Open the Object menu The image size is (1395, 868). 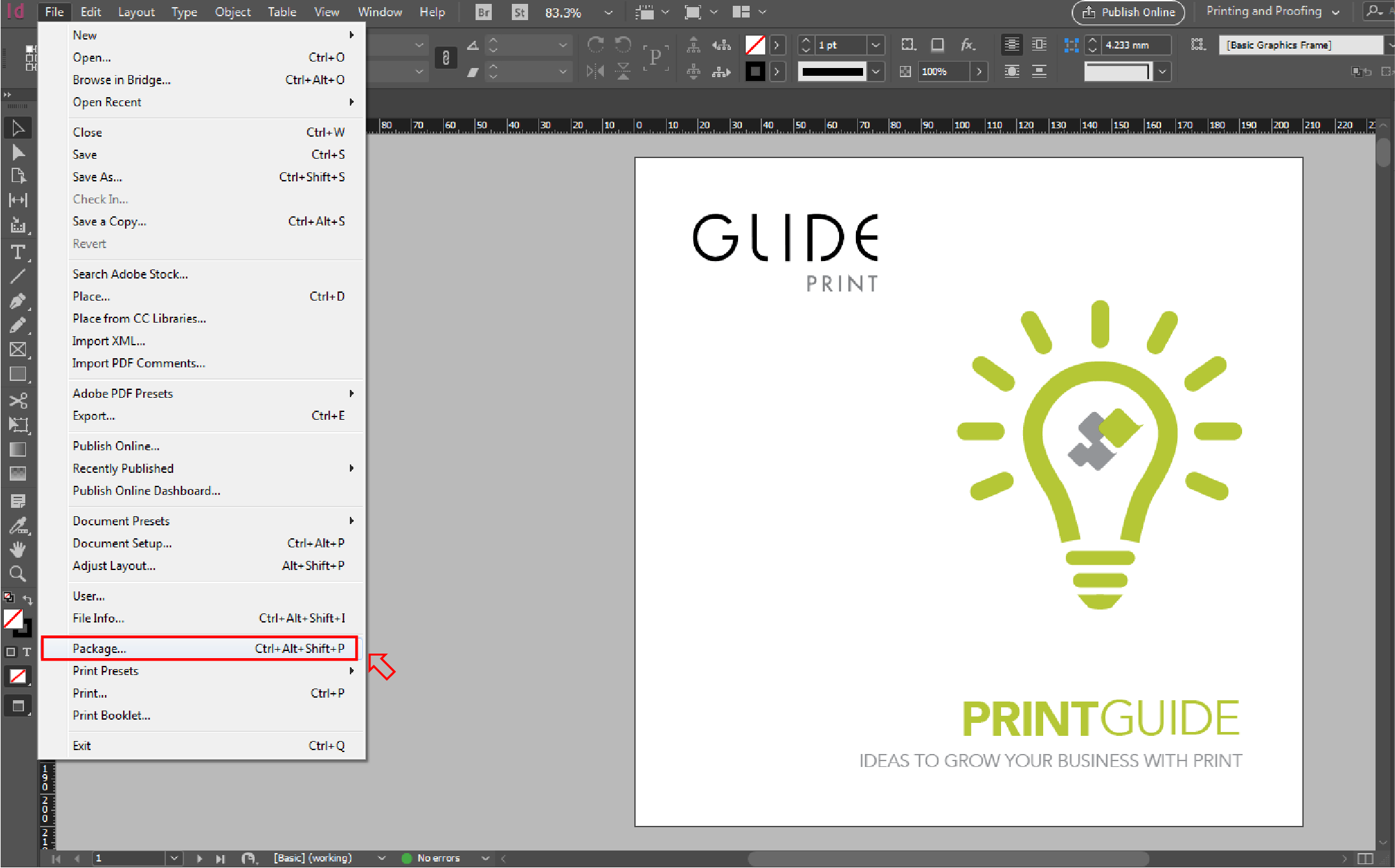[233, 12]
